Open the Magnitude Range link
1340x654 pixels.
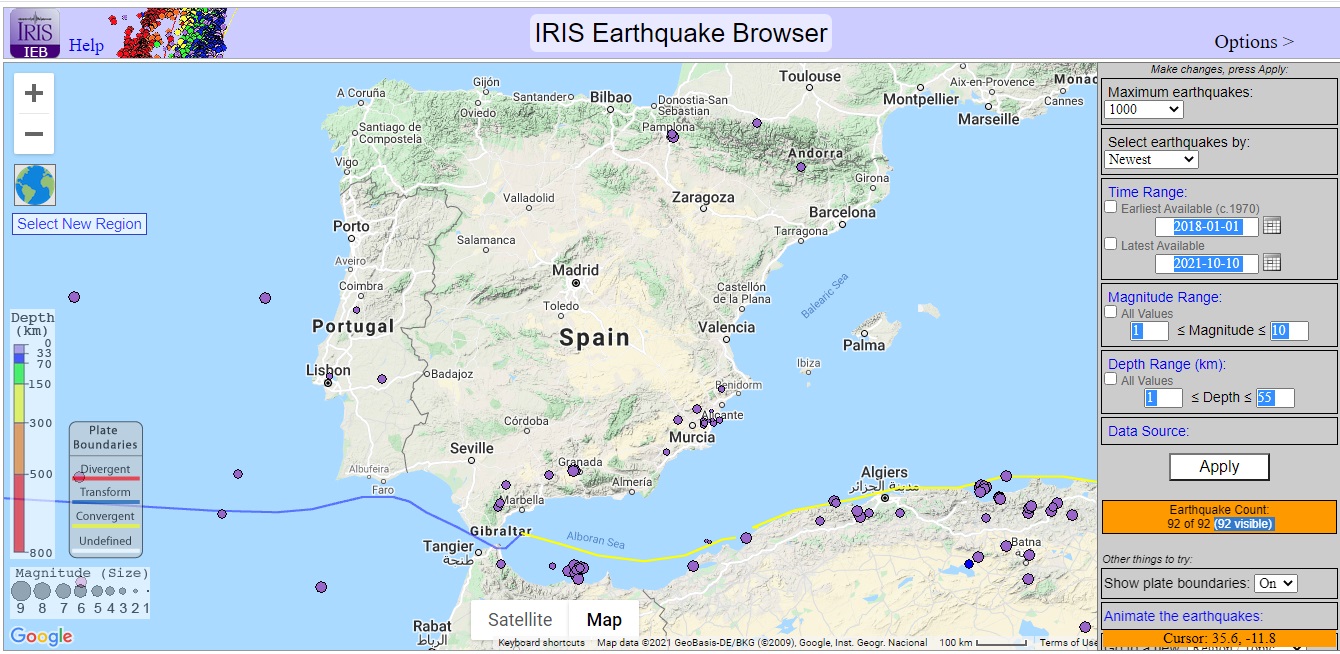click(x=1164, y=296)
